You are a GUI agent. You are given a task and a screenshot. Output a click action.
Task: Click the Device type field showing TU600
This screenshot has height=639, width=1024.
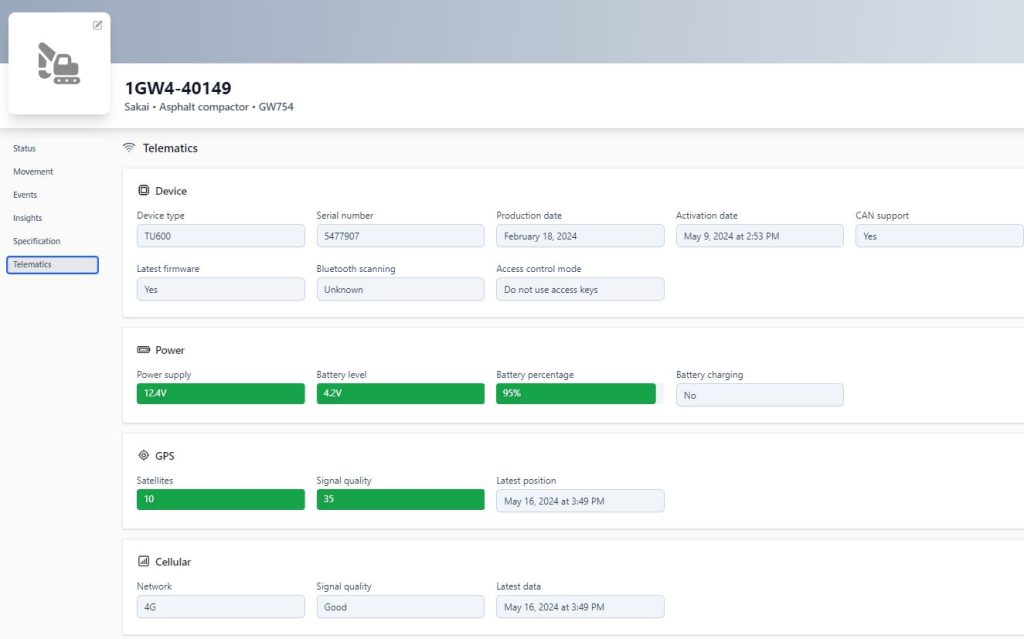220,235
